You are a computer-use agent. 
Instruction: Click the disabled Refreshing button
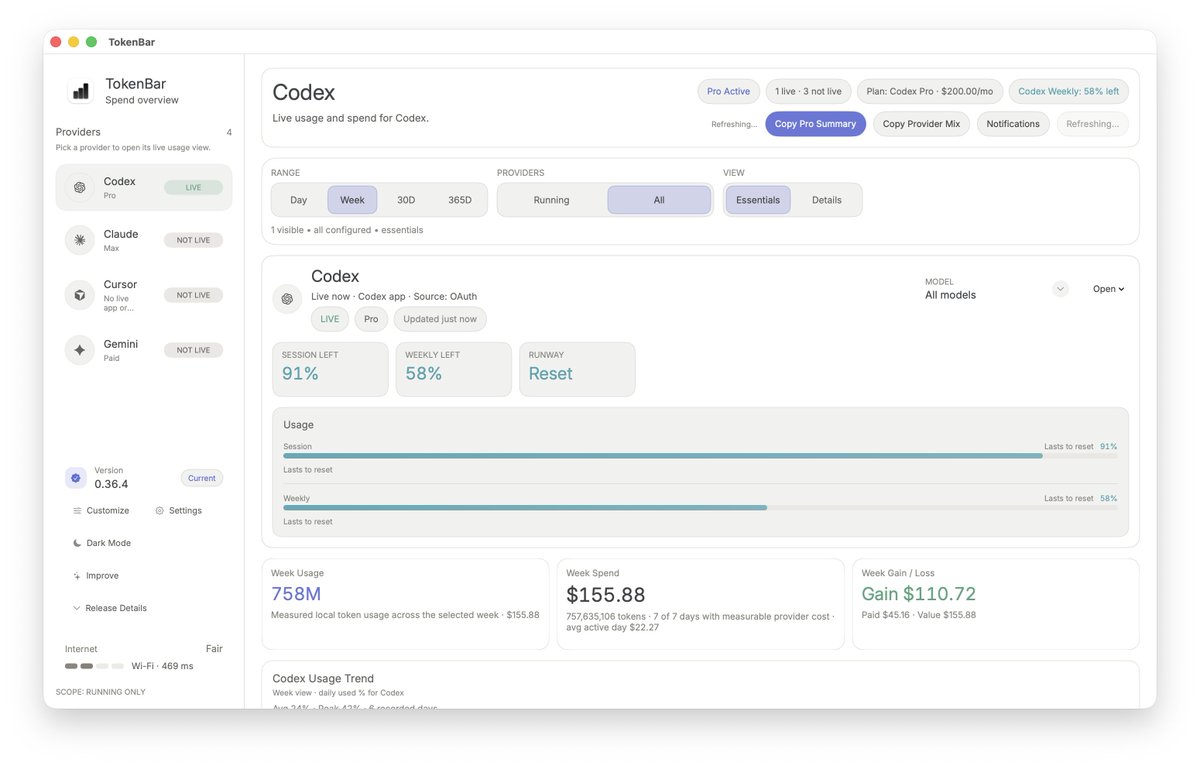(1092, 124)
